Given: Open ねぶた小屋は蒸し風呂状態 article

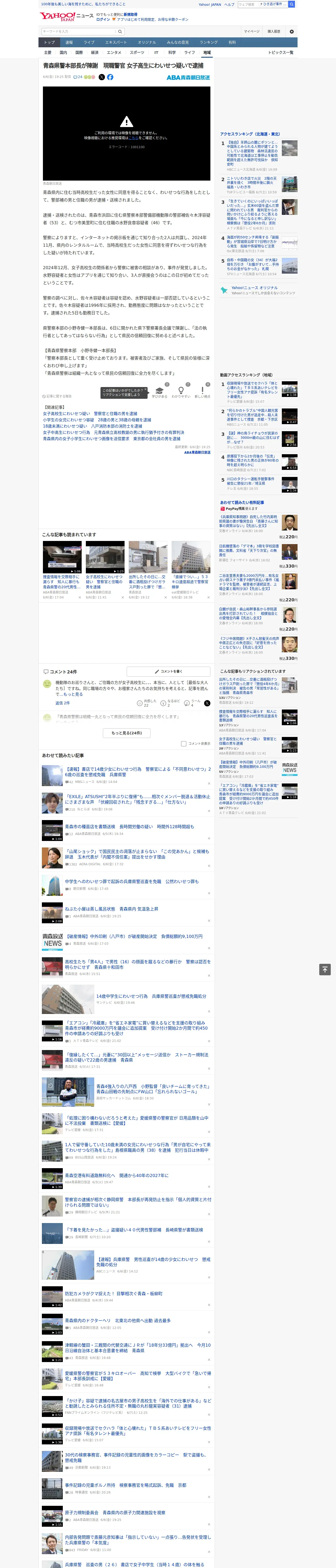Looking at the screenshot, I should (x=111, y=909).
